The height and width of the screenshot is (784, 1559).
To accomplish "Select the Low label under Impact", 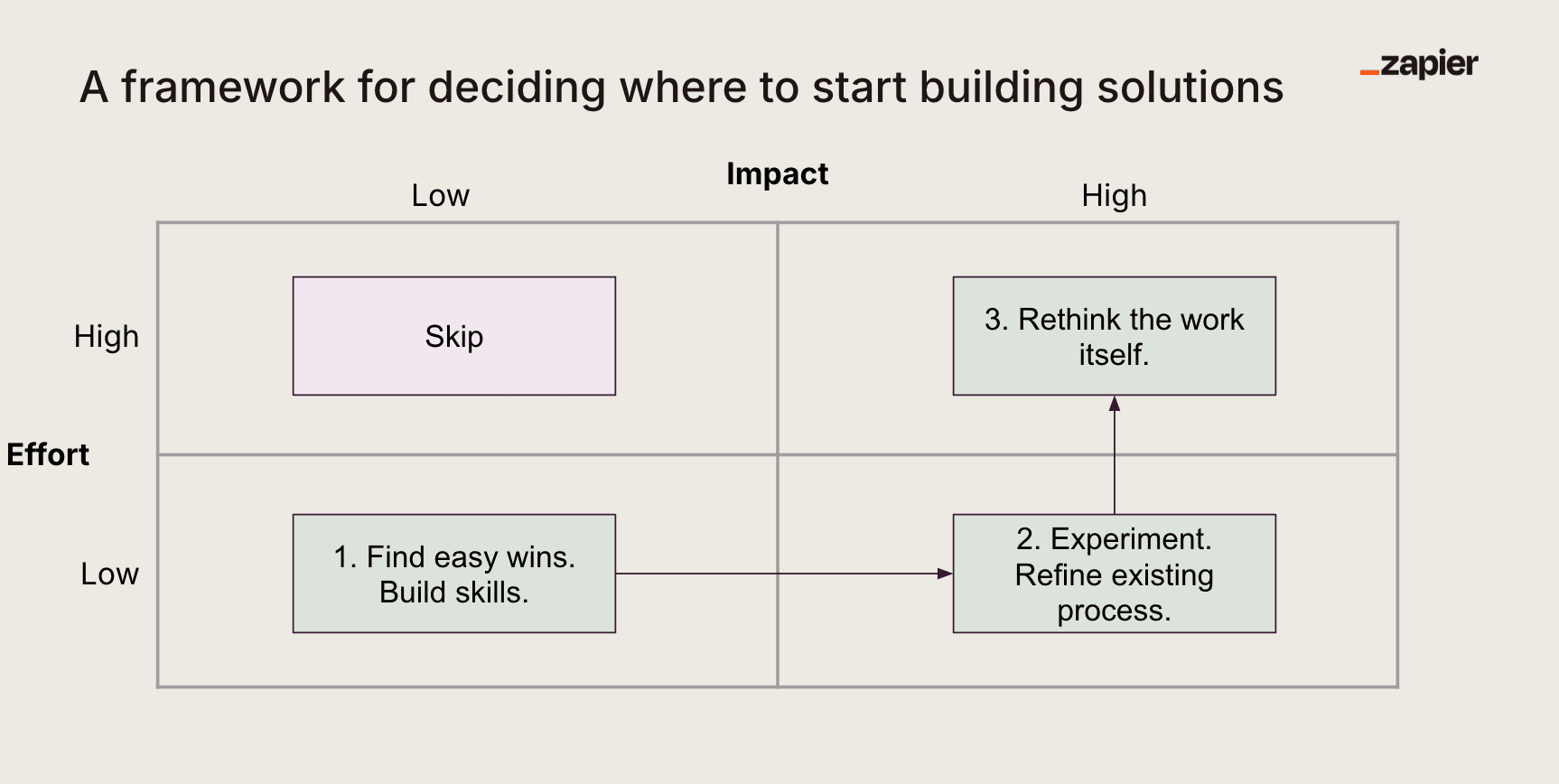I will coord(440,196).
